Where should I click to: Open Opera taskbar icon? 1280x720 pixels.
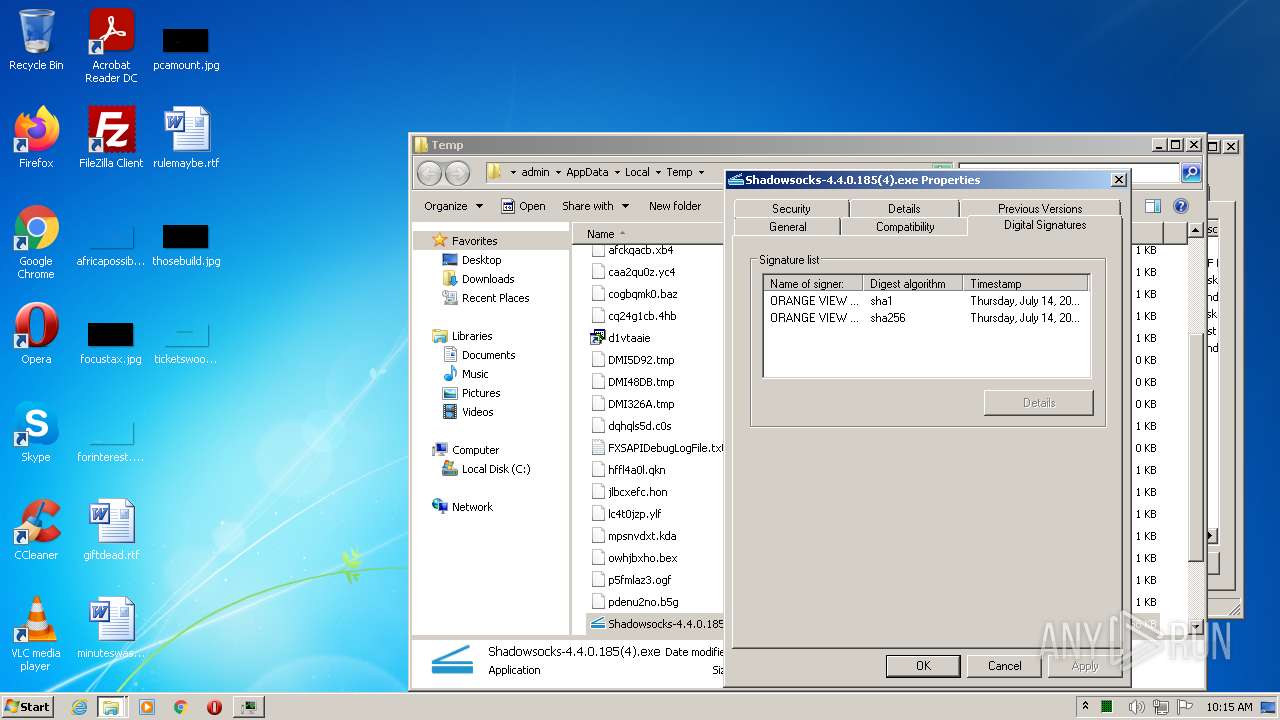214,707
